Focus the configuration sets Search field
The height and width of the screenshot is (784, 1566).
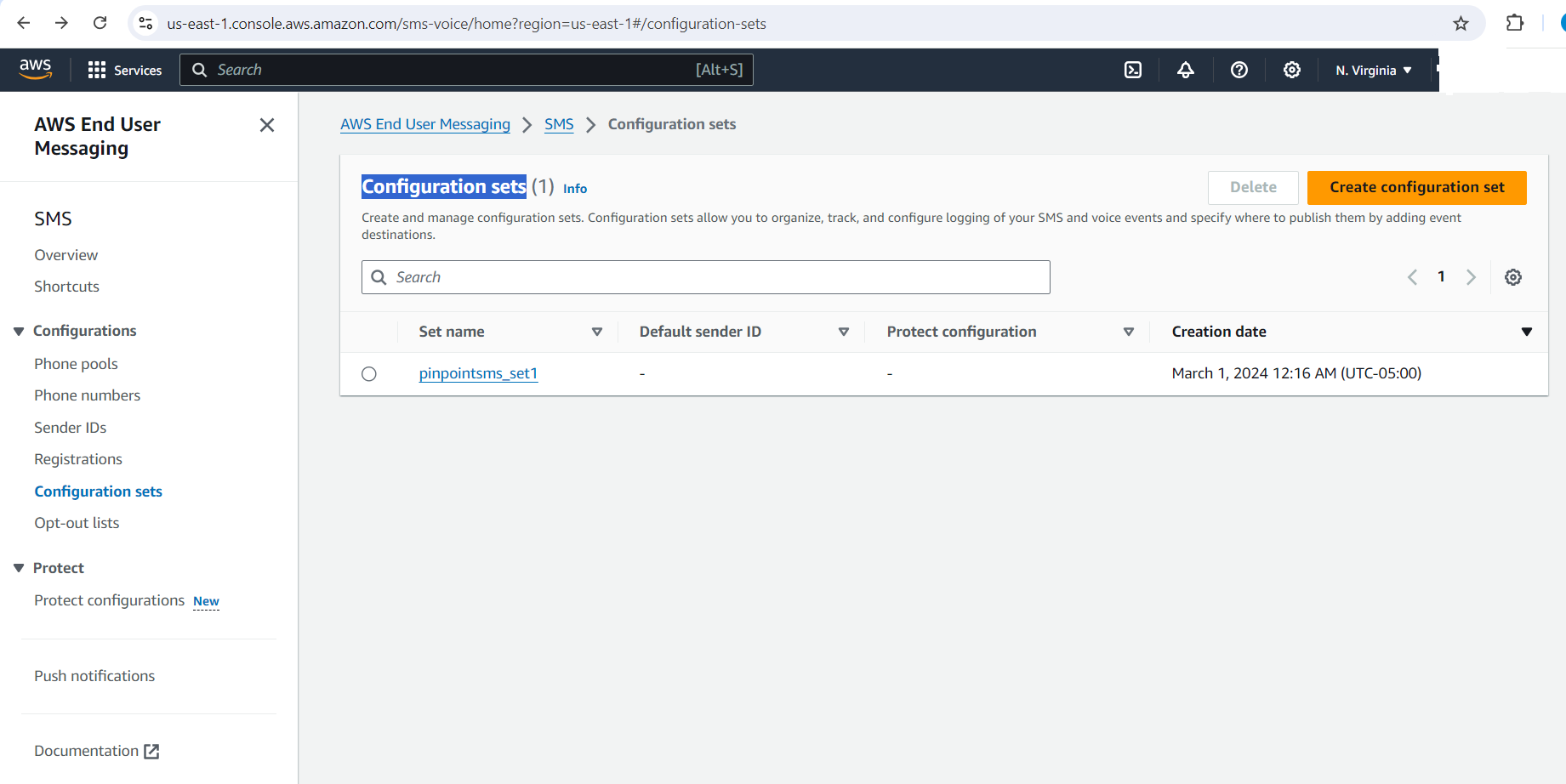coord(705,277)
